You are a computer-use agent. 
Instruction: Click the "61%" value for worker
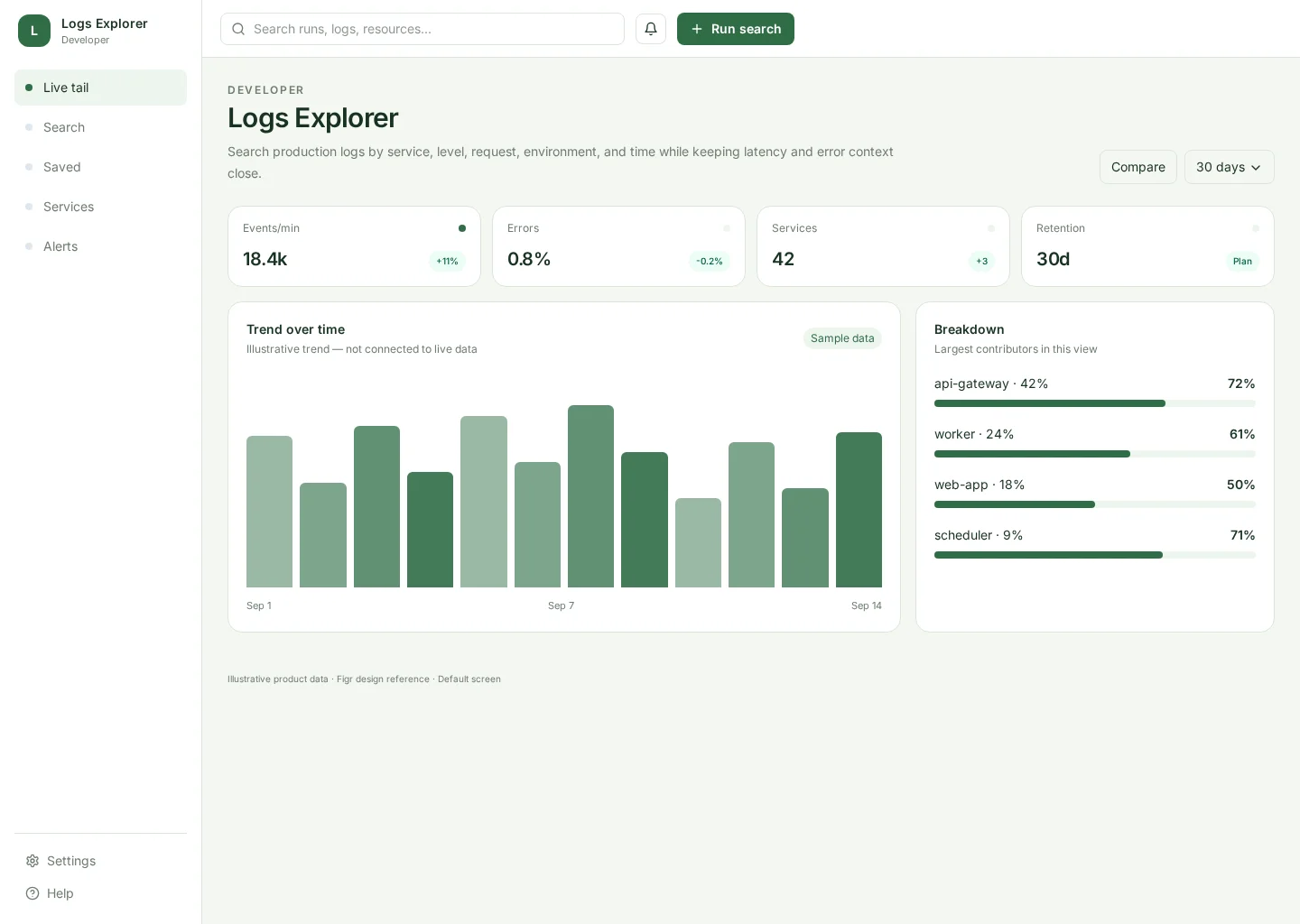click(x=1242, y=434)
